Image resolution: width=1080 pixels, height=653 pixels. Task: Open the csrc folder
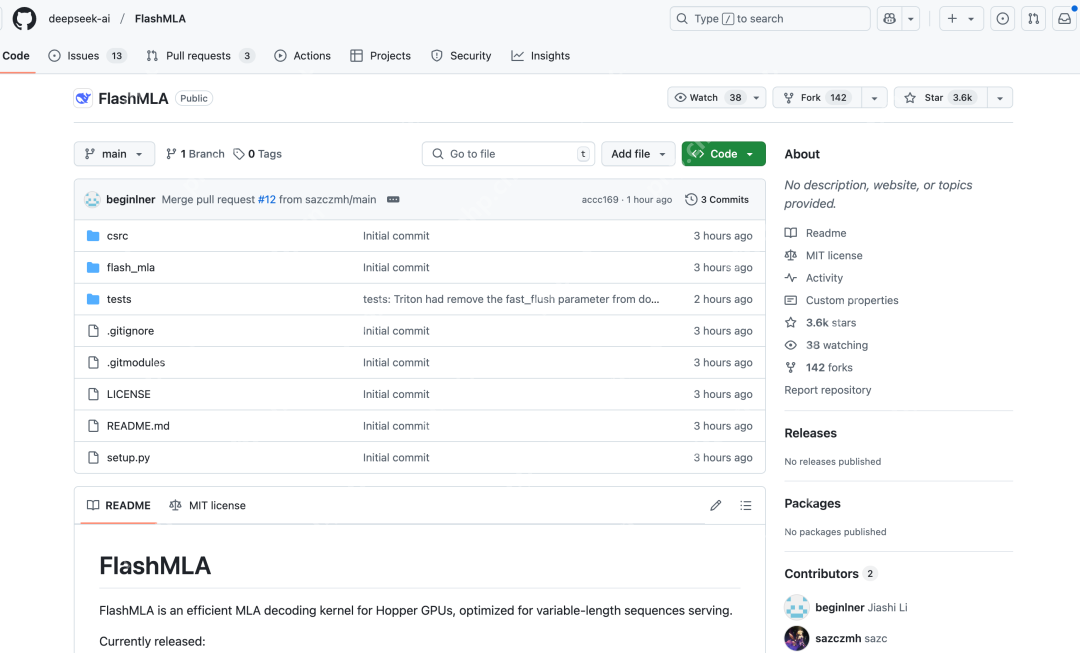point(117,236)
